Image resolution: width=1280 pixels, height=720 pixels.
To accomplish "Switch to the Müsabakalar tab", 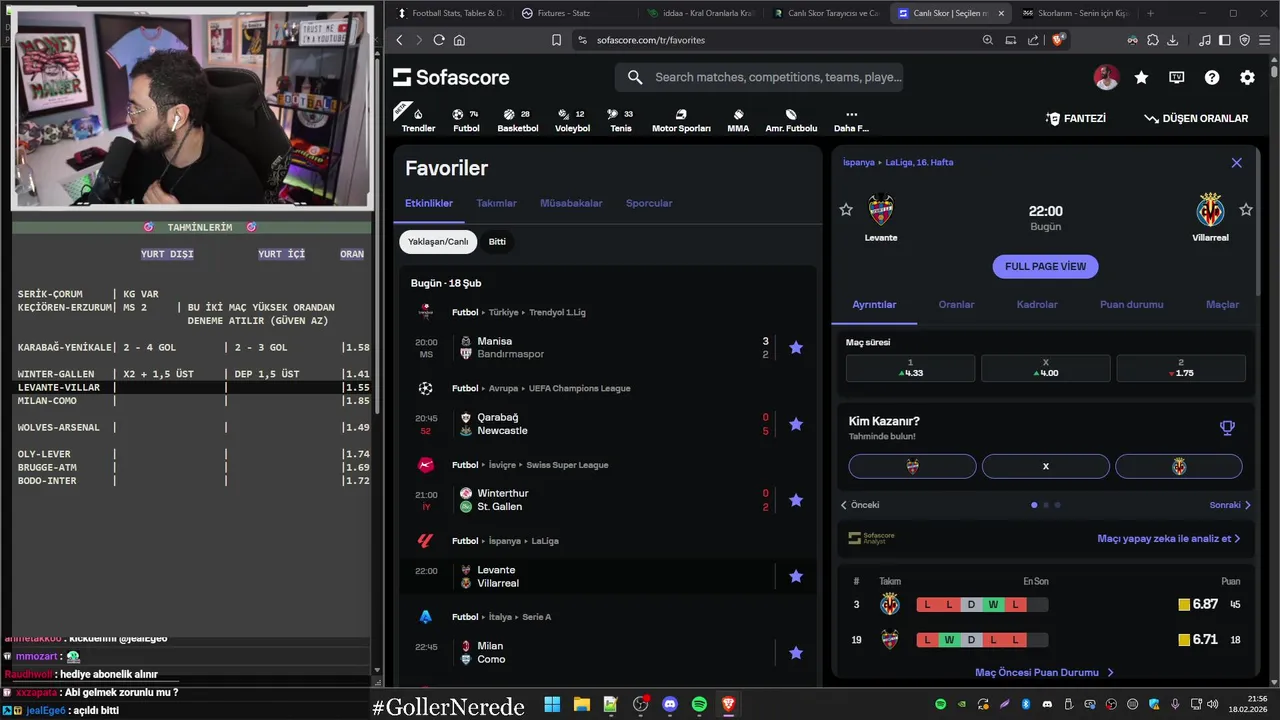I will [571, 203].
